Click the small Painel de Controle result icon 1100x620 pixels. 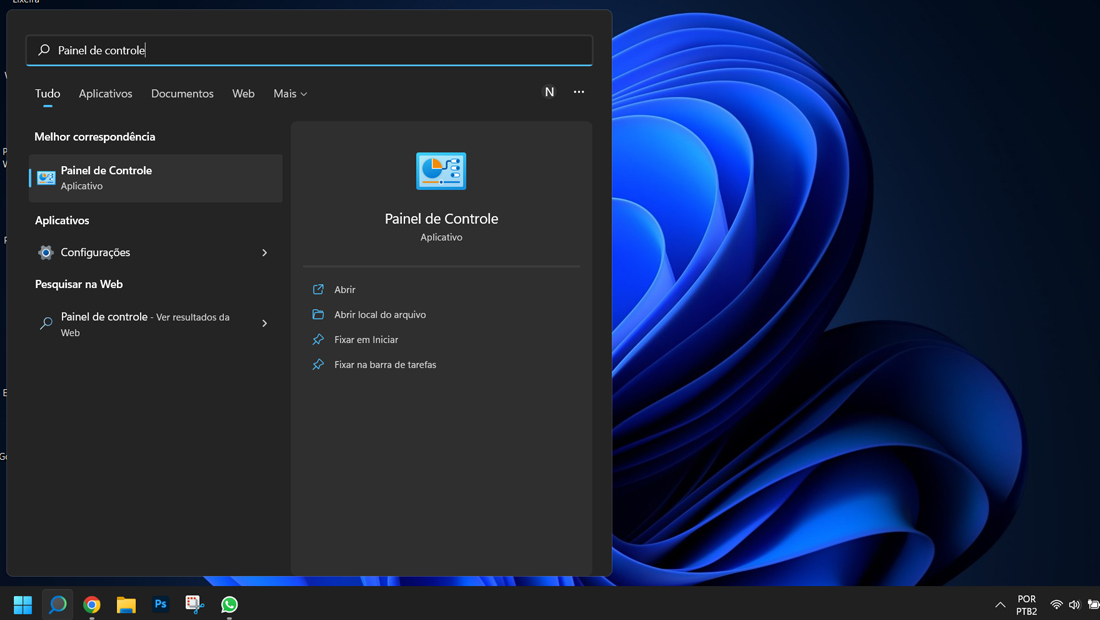click(x=46, y=178)
